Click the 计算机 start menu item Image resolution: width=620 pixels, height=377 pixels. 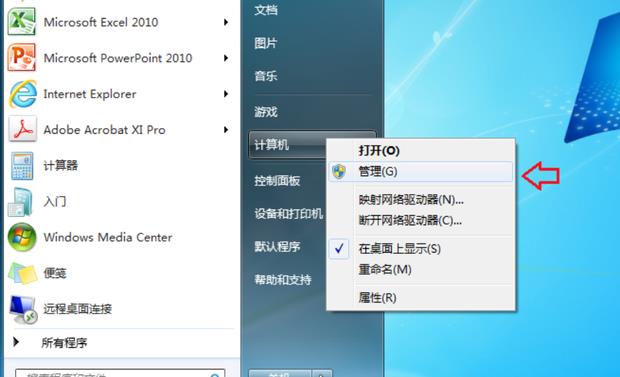tap(288, 145)
